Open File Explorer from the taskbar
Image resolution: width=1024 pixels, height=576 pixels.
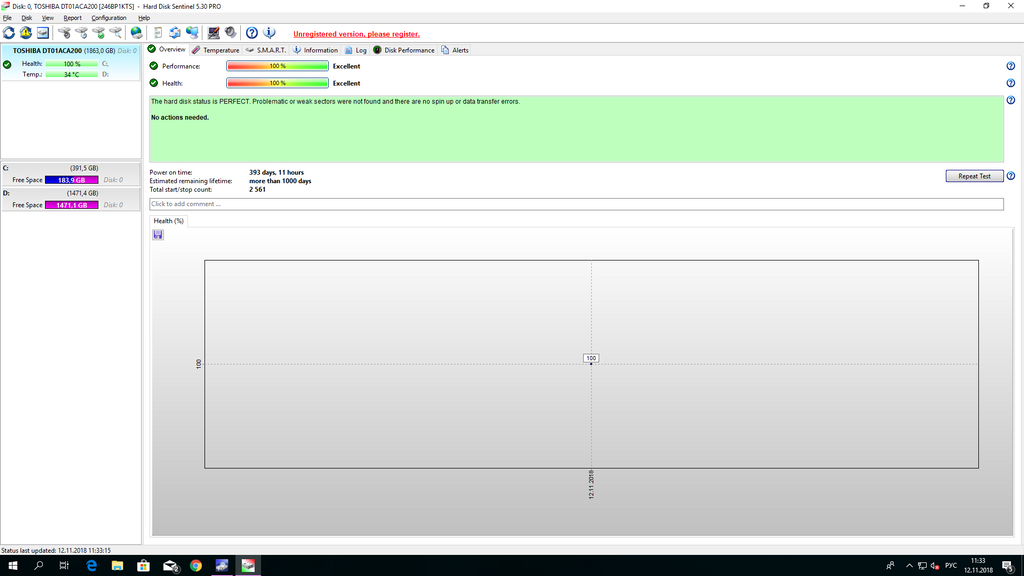pyautogui.click(x=118, y=566)
